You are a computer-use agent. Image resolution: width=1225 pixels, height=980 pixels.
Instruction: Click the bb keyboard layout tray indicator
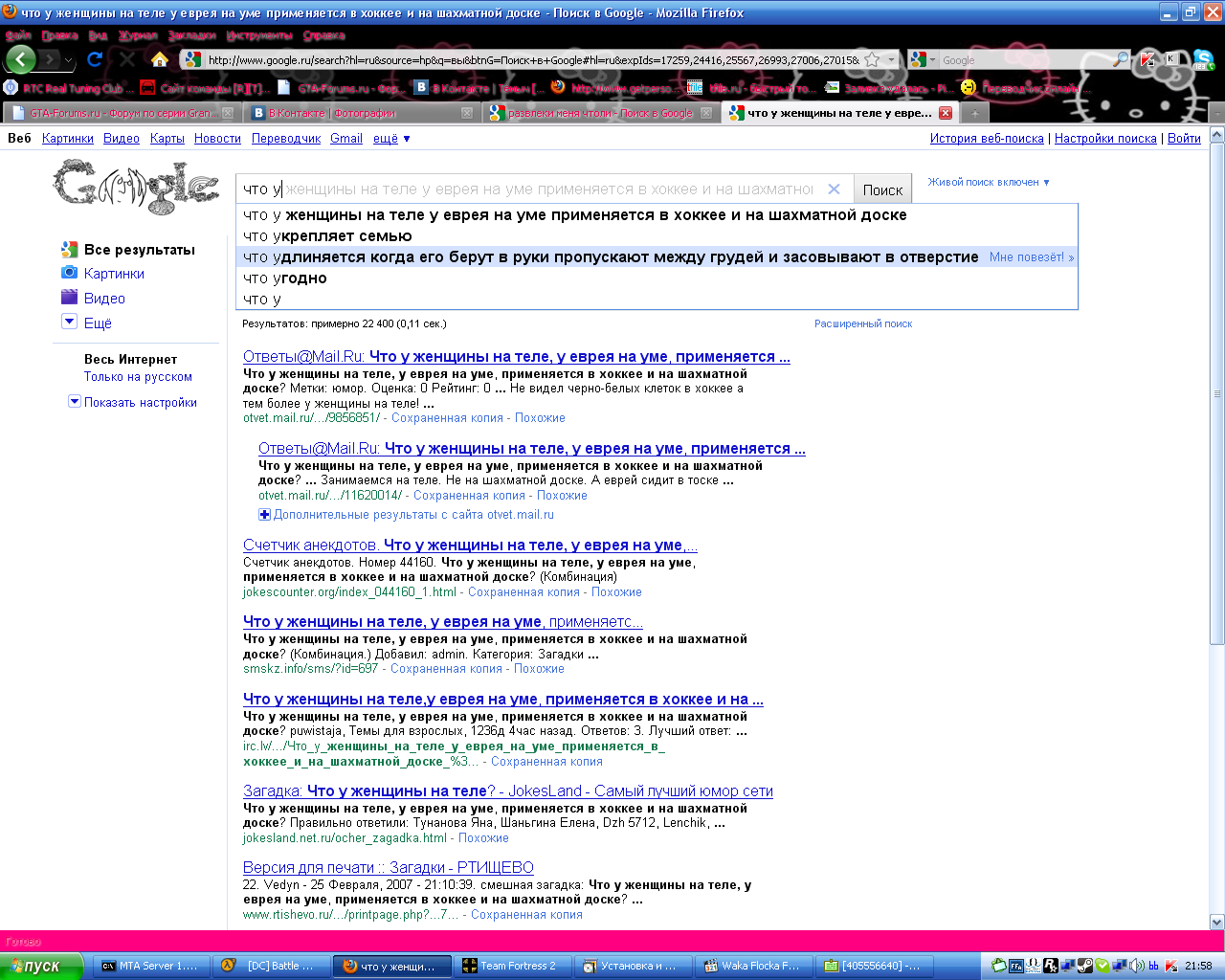[x=1154, y=966]
